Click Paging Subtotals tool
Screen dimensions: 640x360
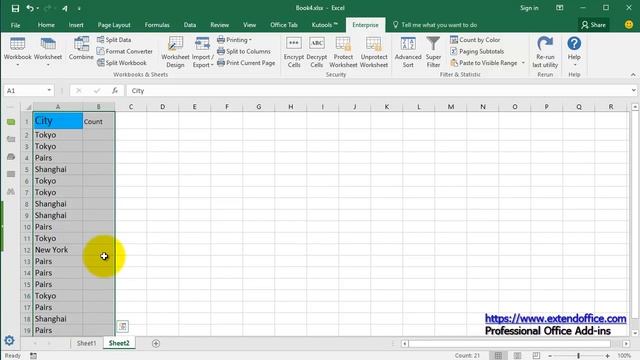(x=477, y=51)
